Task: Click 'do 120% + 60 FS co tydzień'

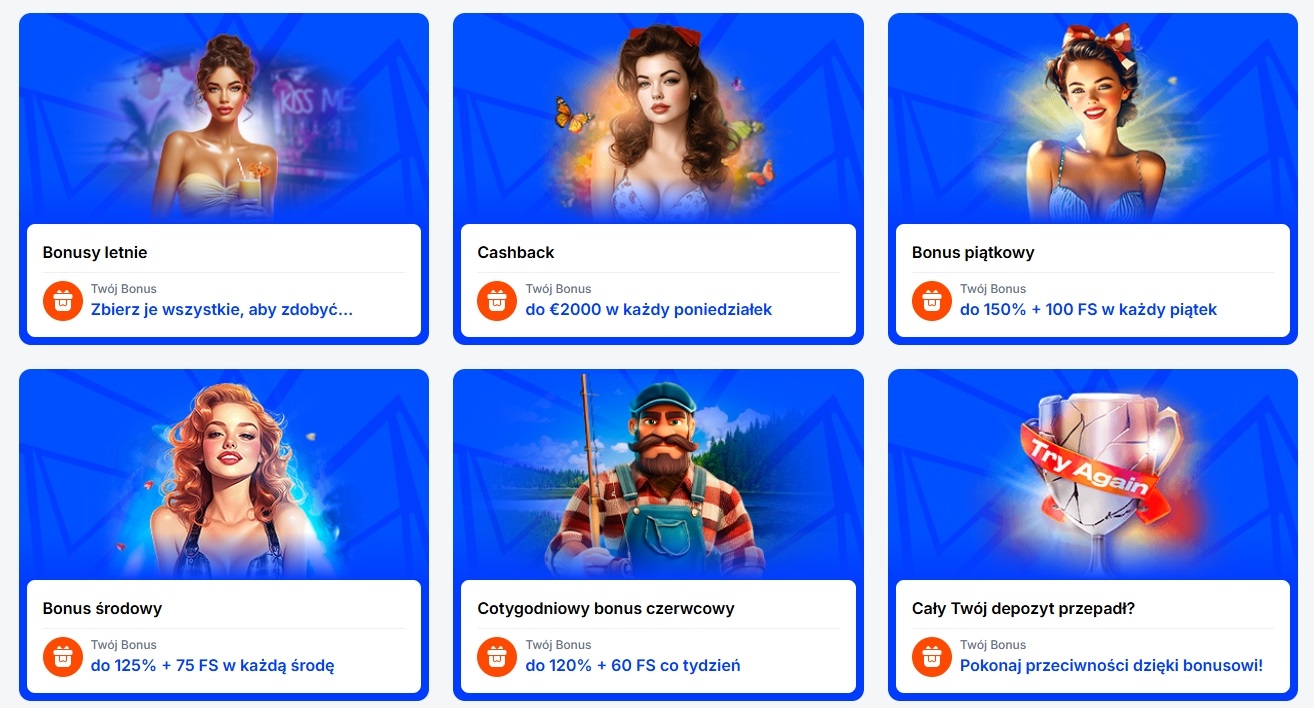Action: (x=633, y=666)
